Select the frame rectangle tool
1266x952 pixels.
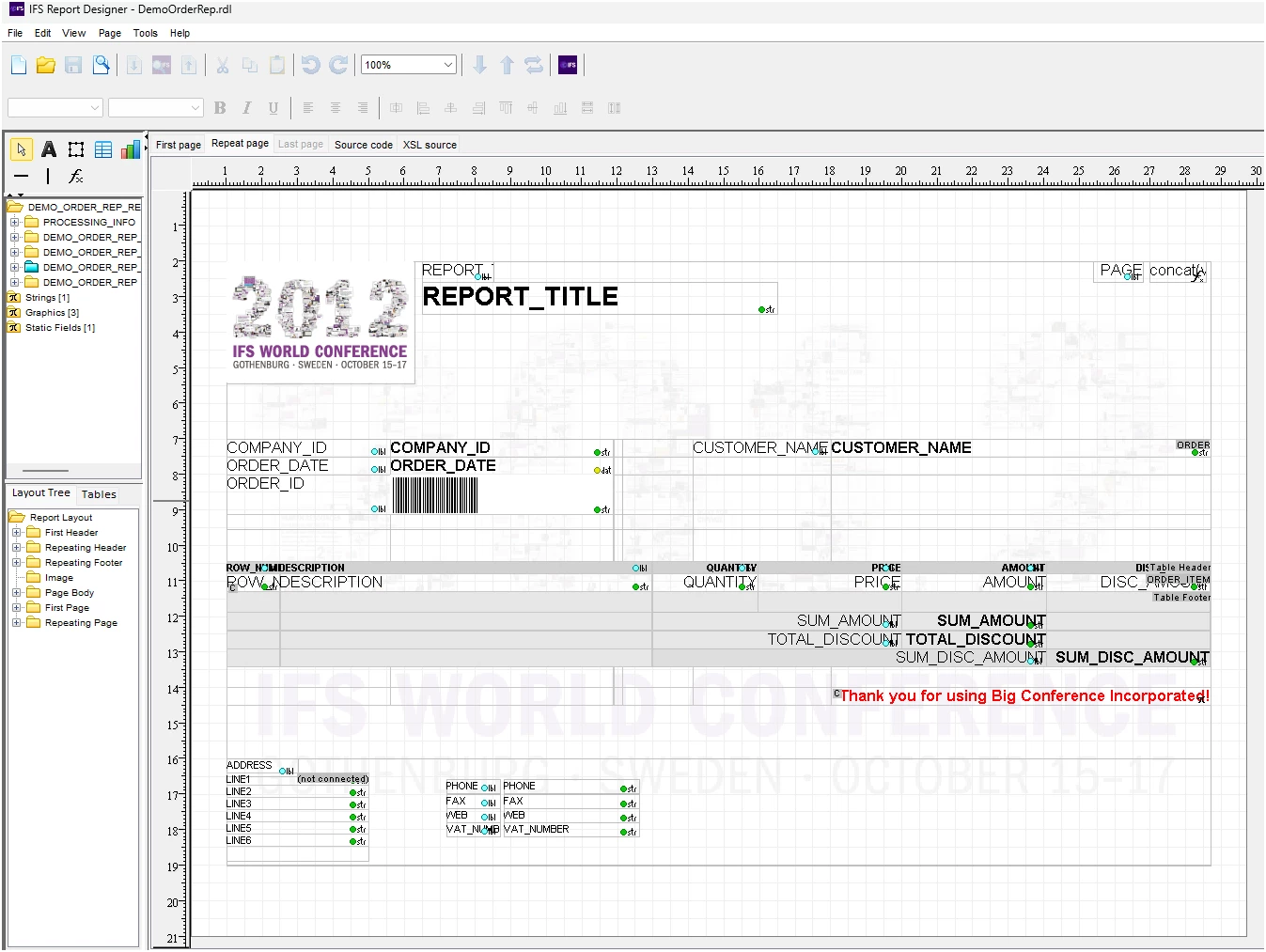(76, 149)
